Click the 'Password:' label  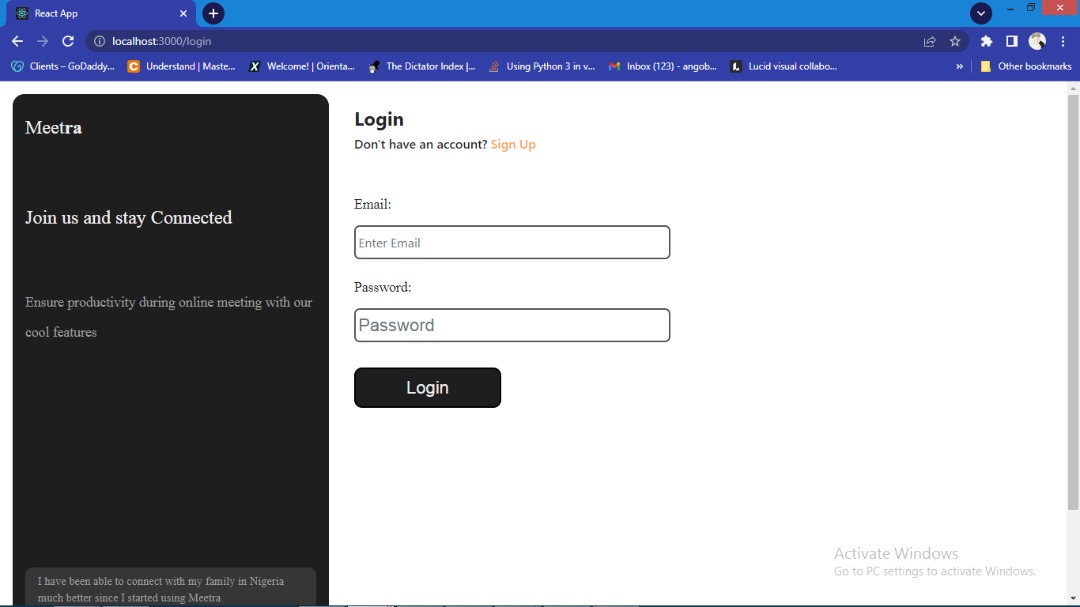[x=382, y=287]
